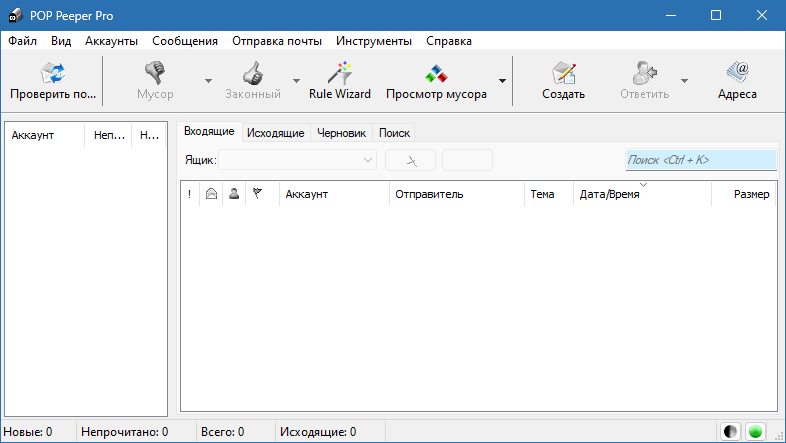Screen dimensions: 786x443
Task: Click the X filter button next to Ящик
Action: pos(411,160)
